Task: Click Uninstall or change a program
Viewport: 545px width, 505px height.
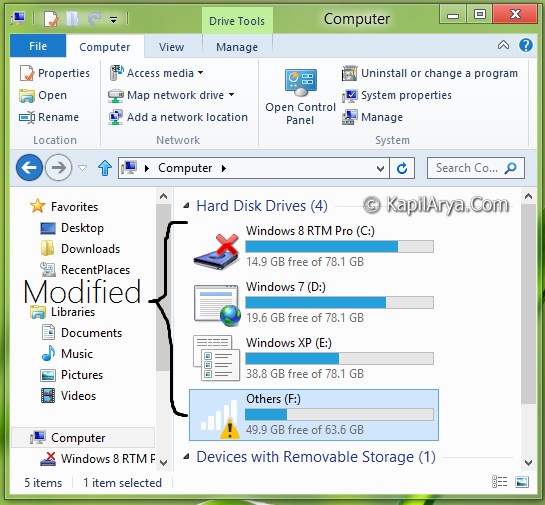Action: [x=430, y=73]
